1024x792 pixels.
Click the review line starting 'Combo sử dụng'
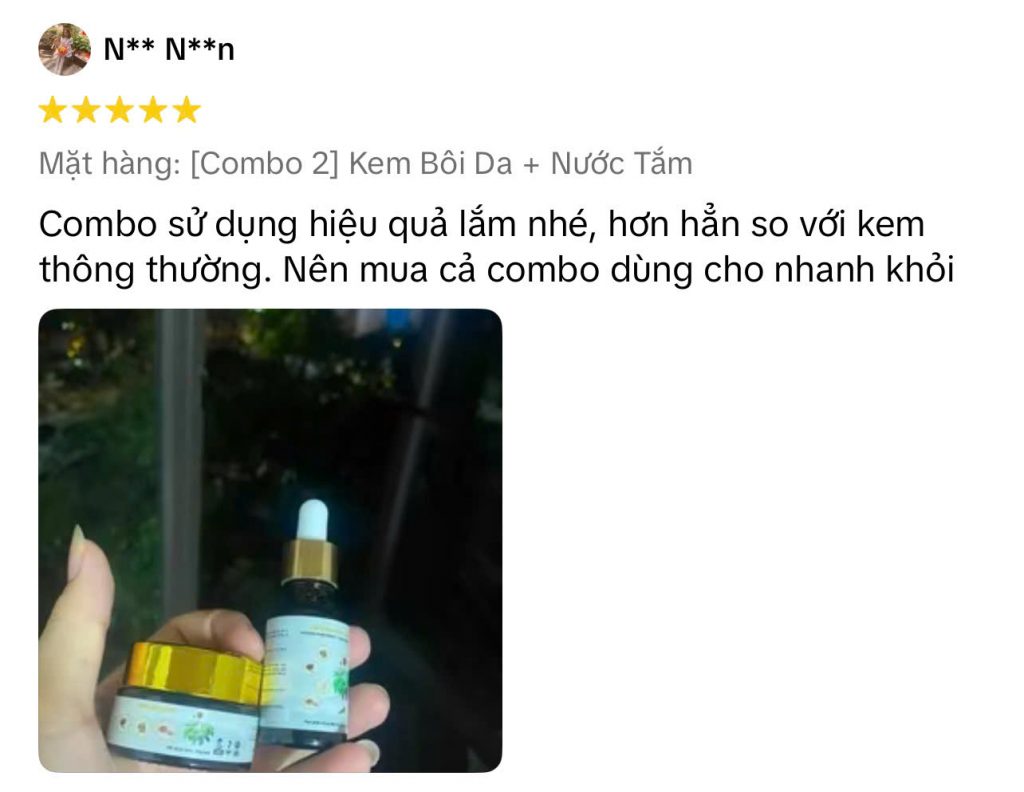[482, 225]
